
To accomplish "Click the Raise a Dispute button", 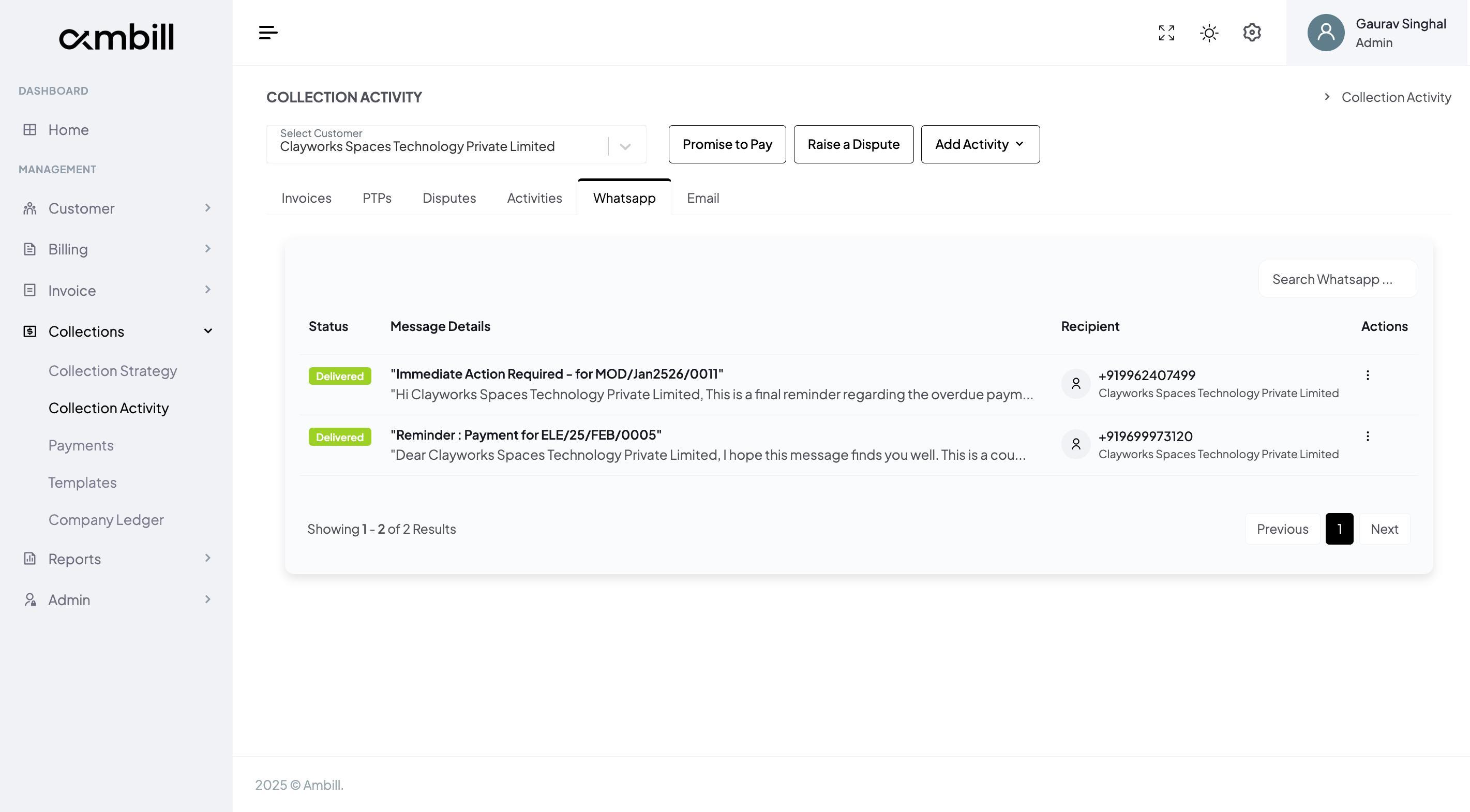I will tap(853, 144).
